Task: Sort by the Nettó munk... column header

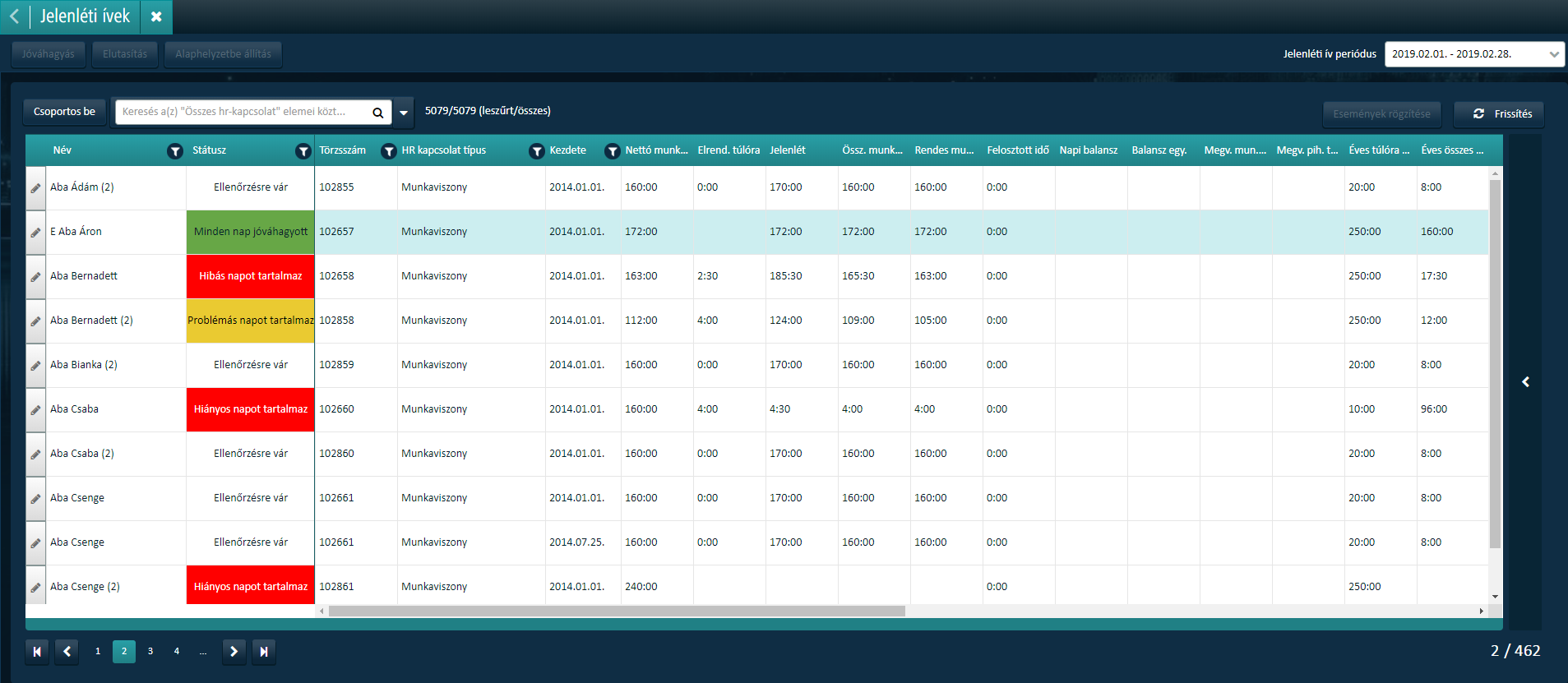Action: click(x=656, y=150)
